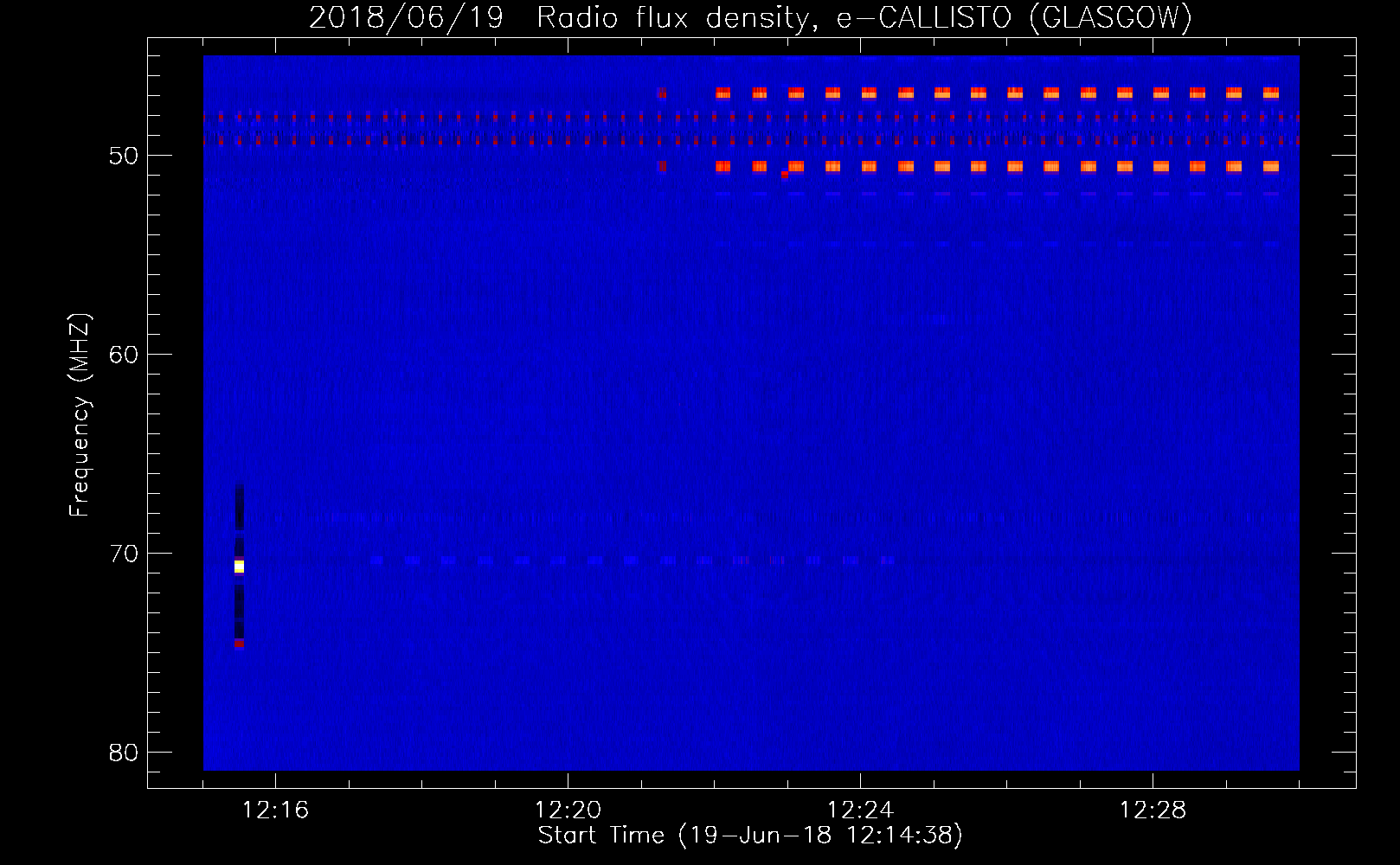The width and height of the screenshot is (1400, 865).
Task: Select the 80 MHz frequency axis label
Action: point(124,753)
